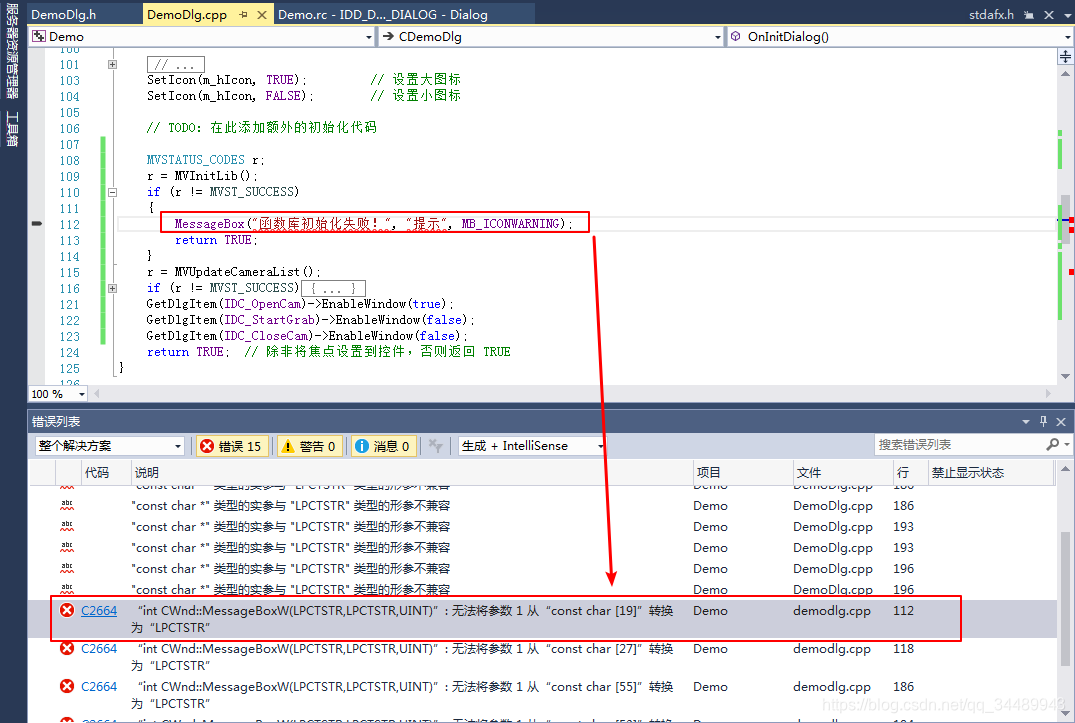Open the Demo project scope dropdown
This screenshot has height=723, width=1075.
click(202, 37)
